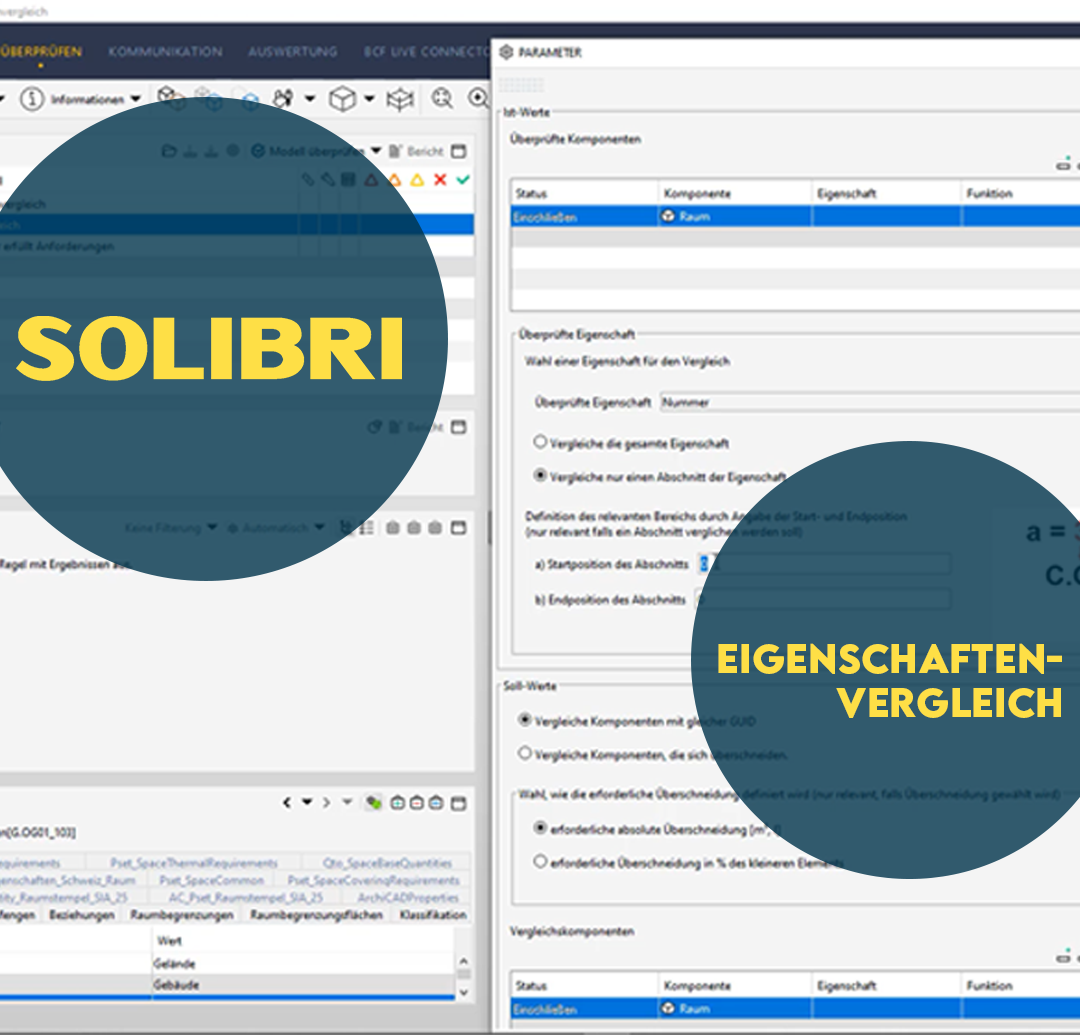Open the ÜBERPRÜFEN tab
This screenshot has height=1035, width=1080.
click(41, 52)
